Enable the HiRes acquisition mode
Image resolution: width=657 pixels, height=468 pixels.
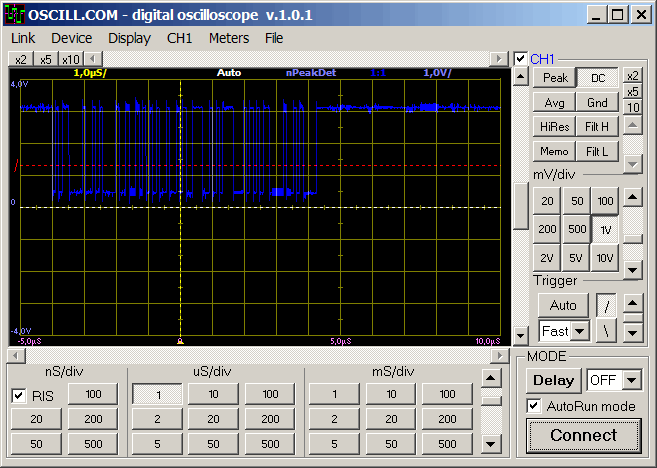click(x=554, y=127)
